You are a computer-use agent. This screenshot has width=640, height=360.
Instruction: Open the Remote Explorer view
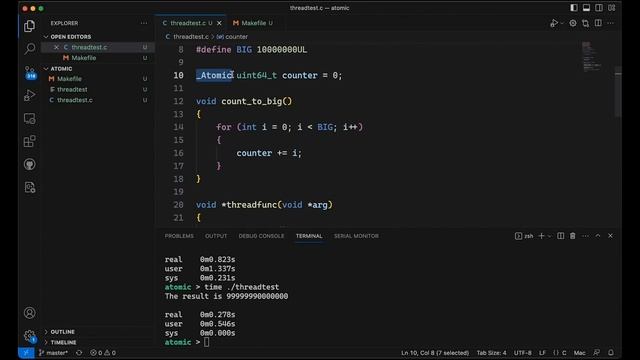[29, 118]
